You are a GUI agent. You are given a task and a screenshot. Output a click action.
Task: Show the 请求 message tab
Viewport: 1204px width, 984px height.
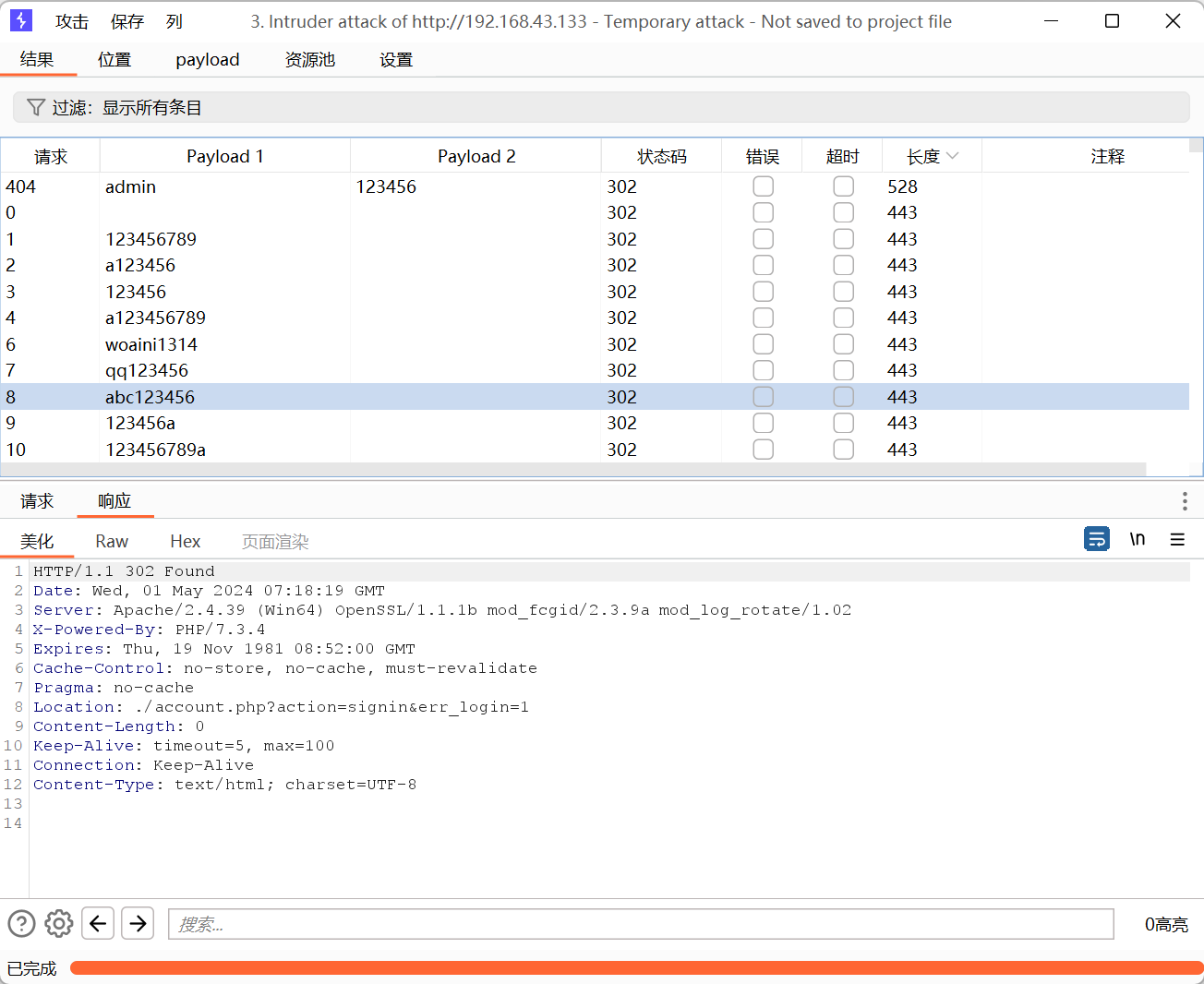(x=37, y=501)
